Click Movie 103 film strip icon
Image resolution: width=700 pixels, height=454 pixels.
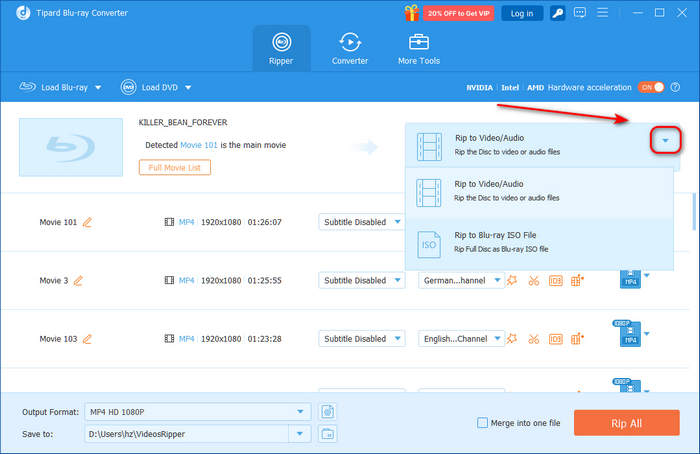tap(169, 339)
